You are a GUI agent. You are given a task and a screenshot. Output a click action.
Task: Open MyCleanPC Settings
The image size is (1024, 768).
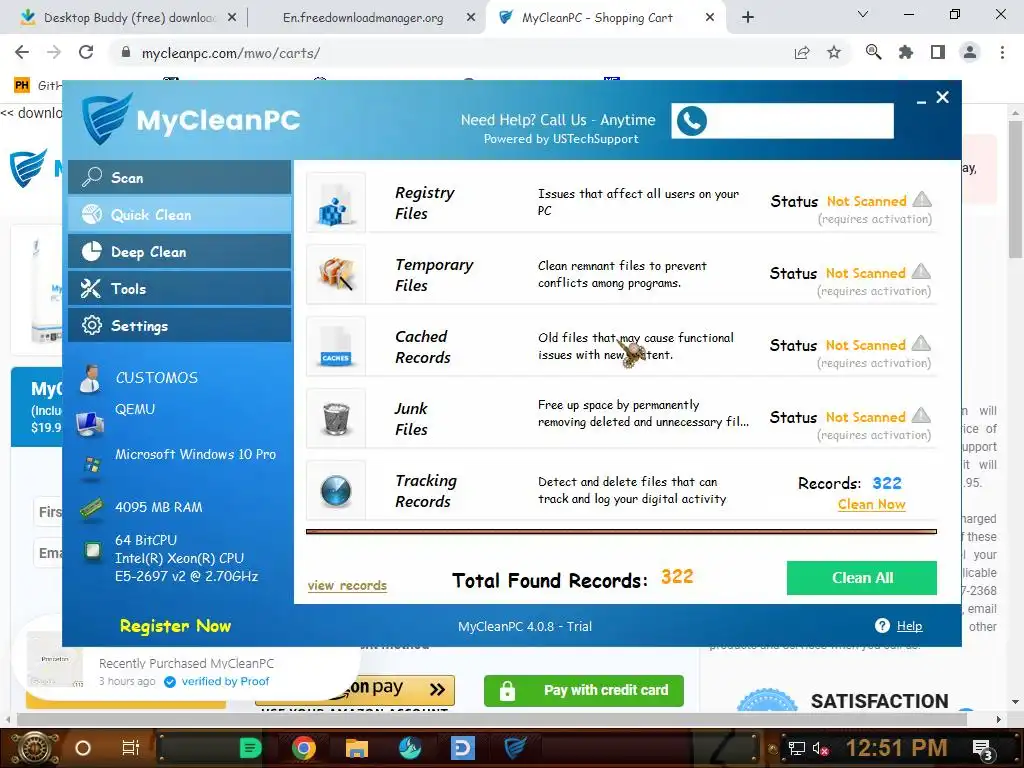coord(179,325)
